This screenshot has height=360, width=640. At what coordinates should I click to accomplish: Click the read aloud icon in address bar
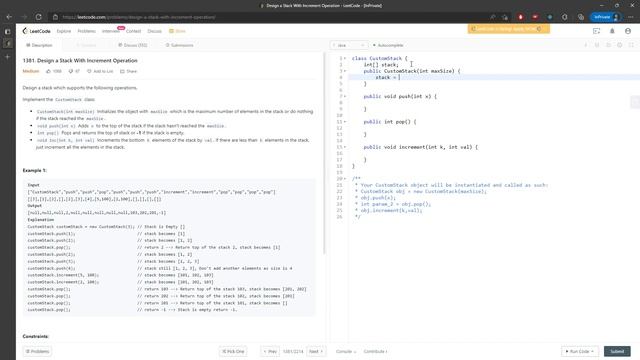[x=493, y=17]
